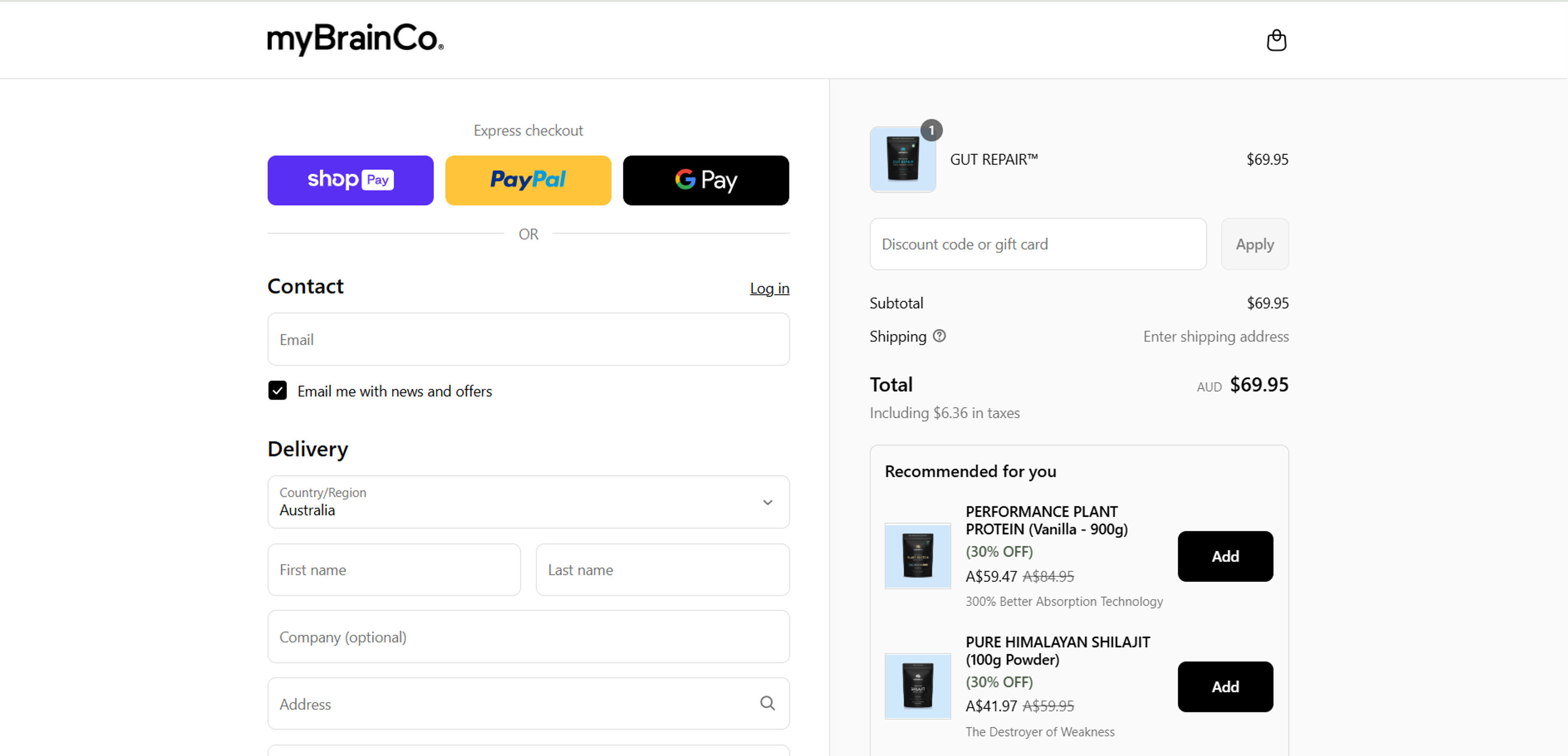Click the Express checkout label
1568x756 pixels.
pyautogui.click(x=528, y=130)
